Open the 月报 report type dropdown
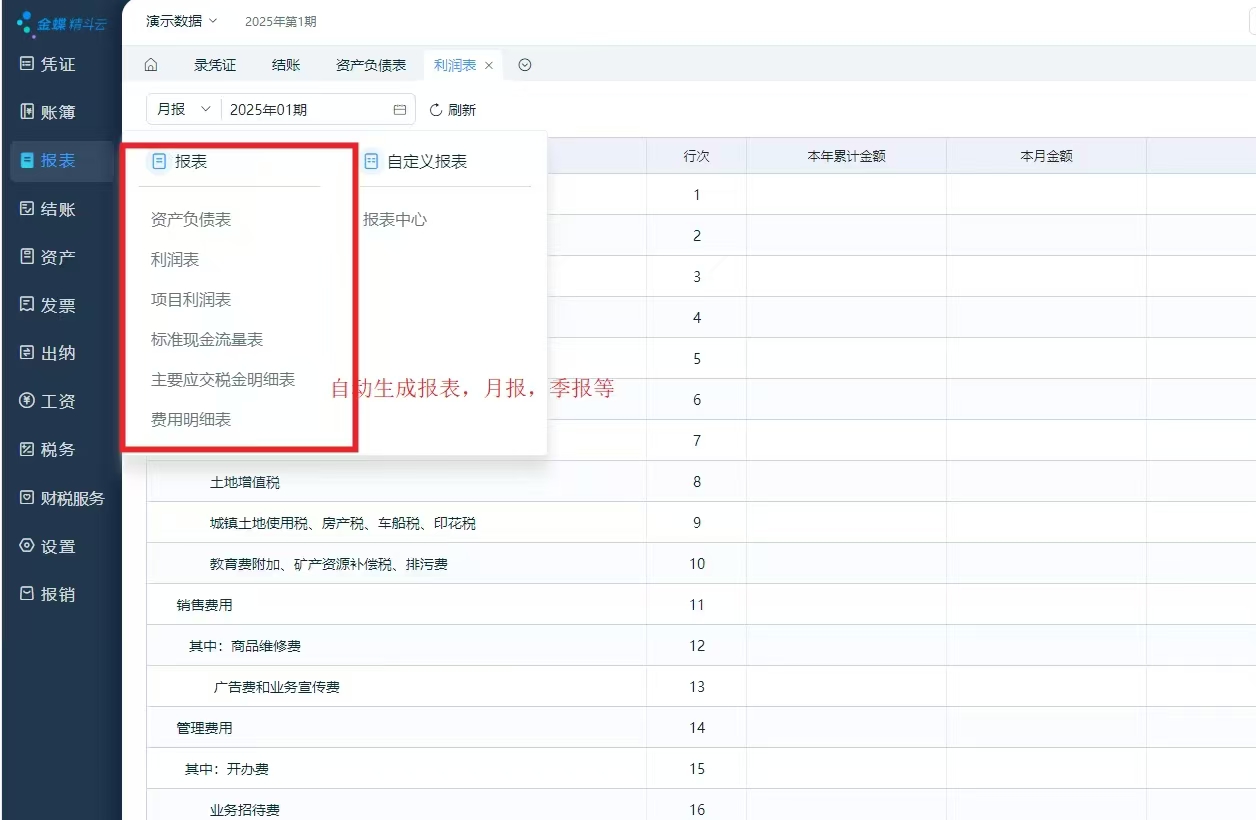1256x820 pixels. point(184,110)
